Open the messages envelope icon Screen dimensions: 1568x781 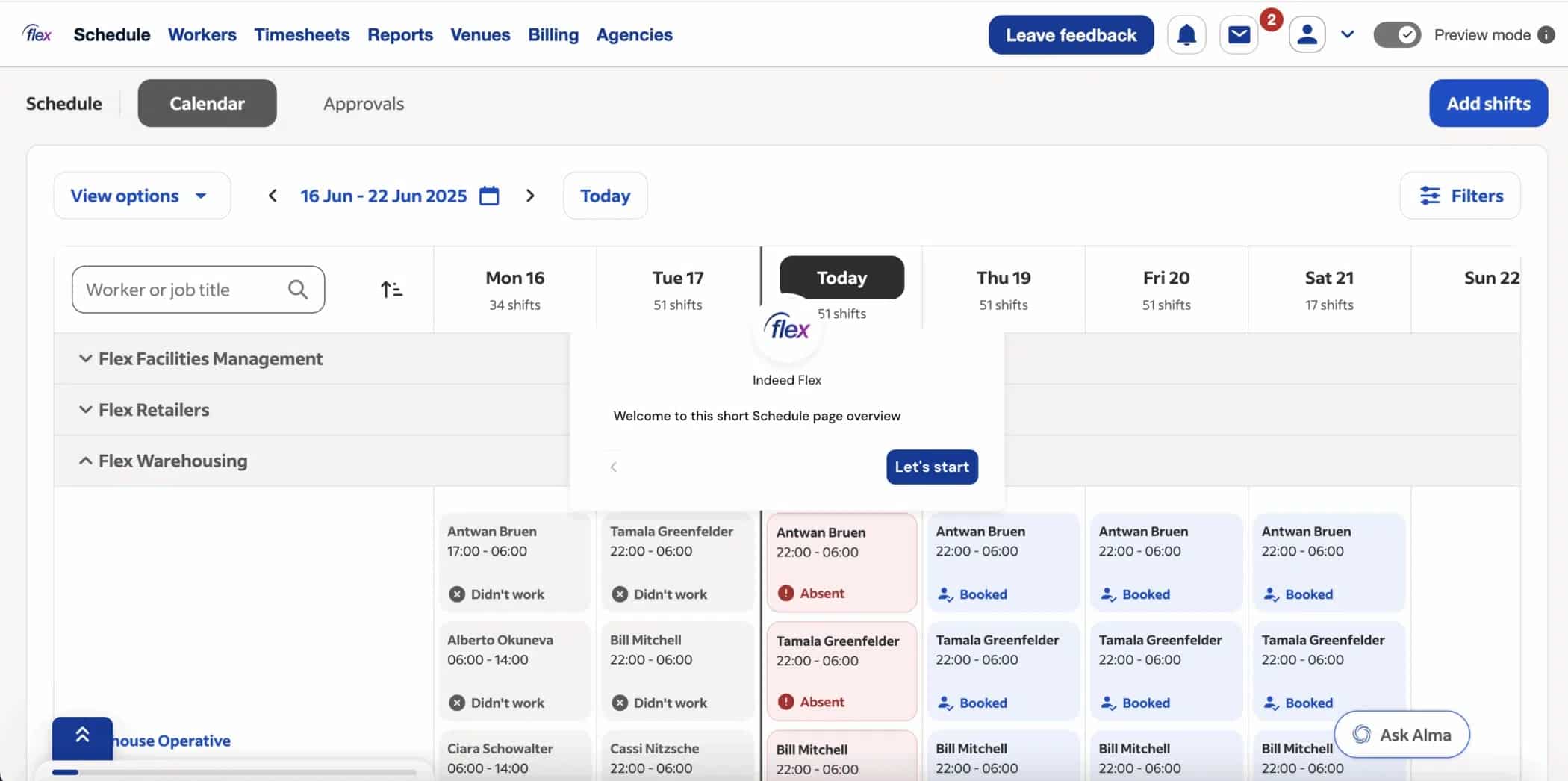click(1239, 35)
